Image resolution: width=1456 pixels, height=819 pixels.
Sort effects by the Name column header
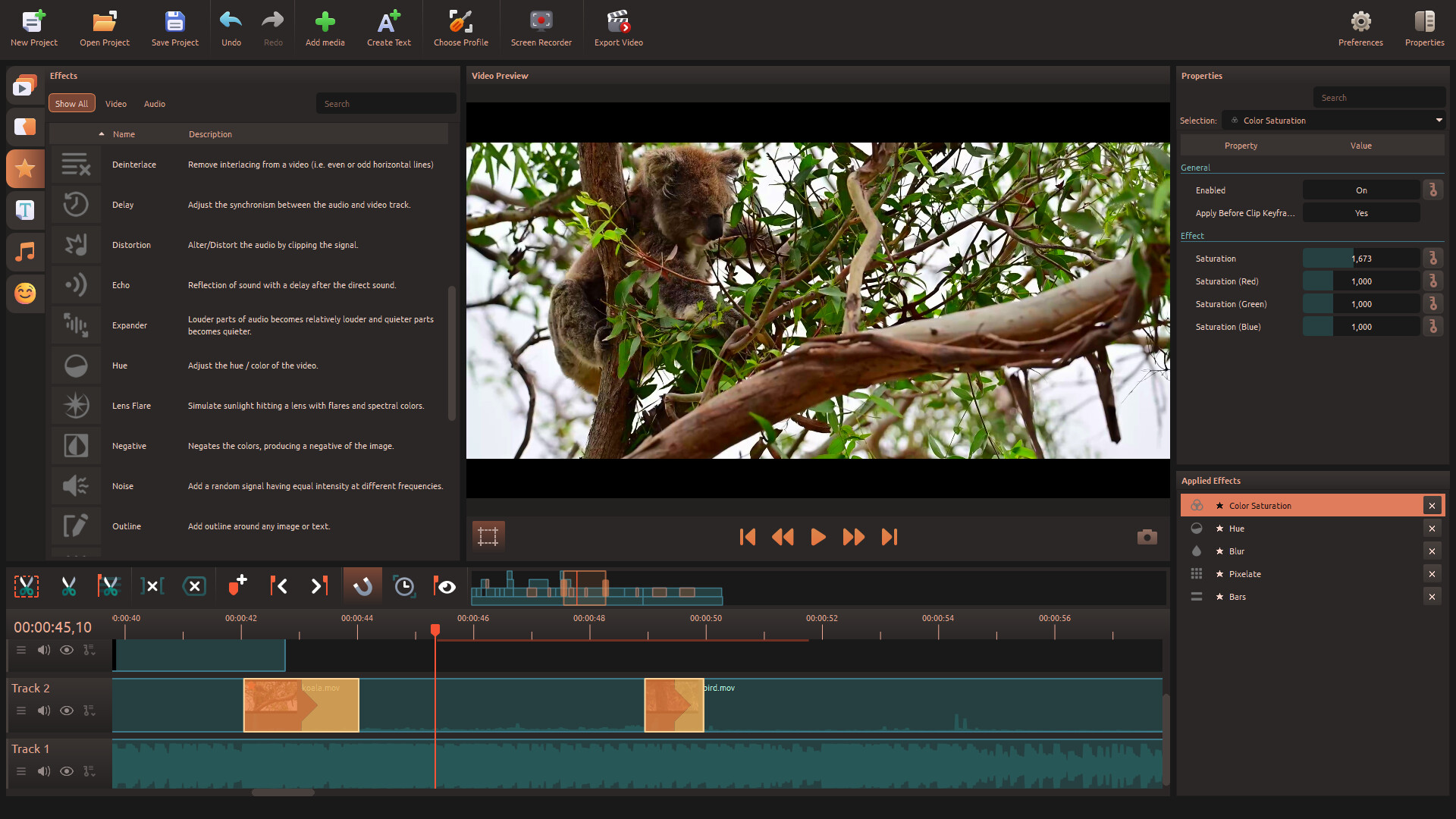coord(124,134)
